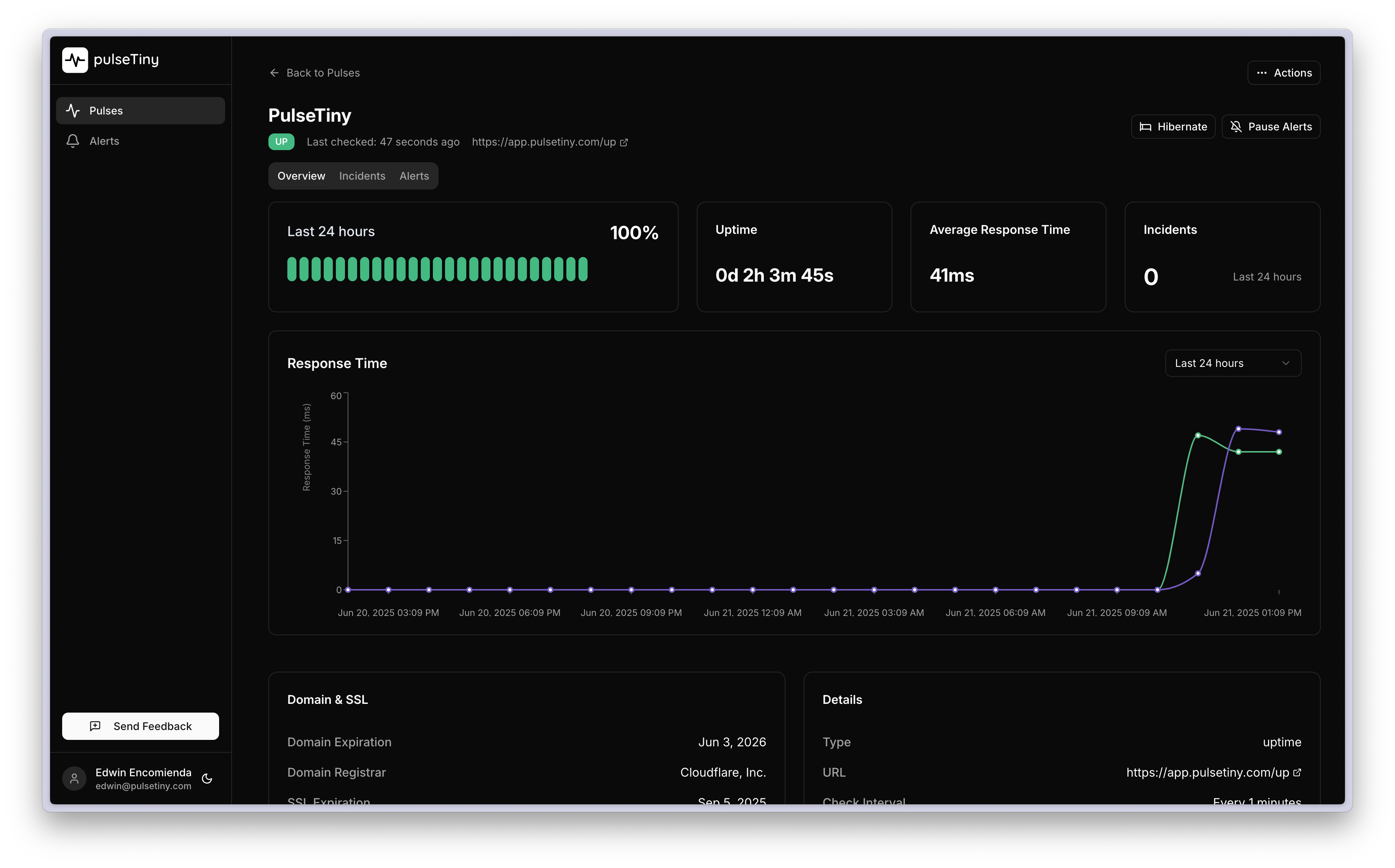The height and width of the screenshot is (868, 1395).
Task: Go back to Pulses list
Action: (315, 73)
